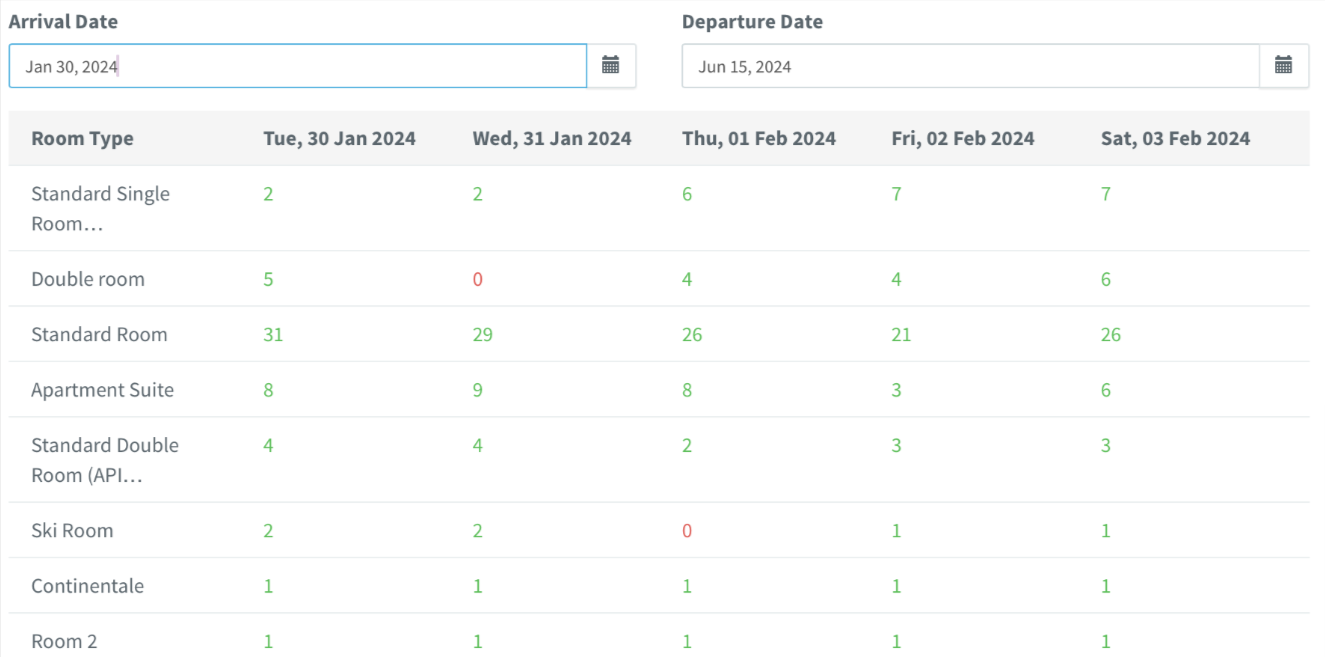Select the Continentale row label
Viewport: 1325px width, 657px height.
pyautogui.click(x=87, y=586)
